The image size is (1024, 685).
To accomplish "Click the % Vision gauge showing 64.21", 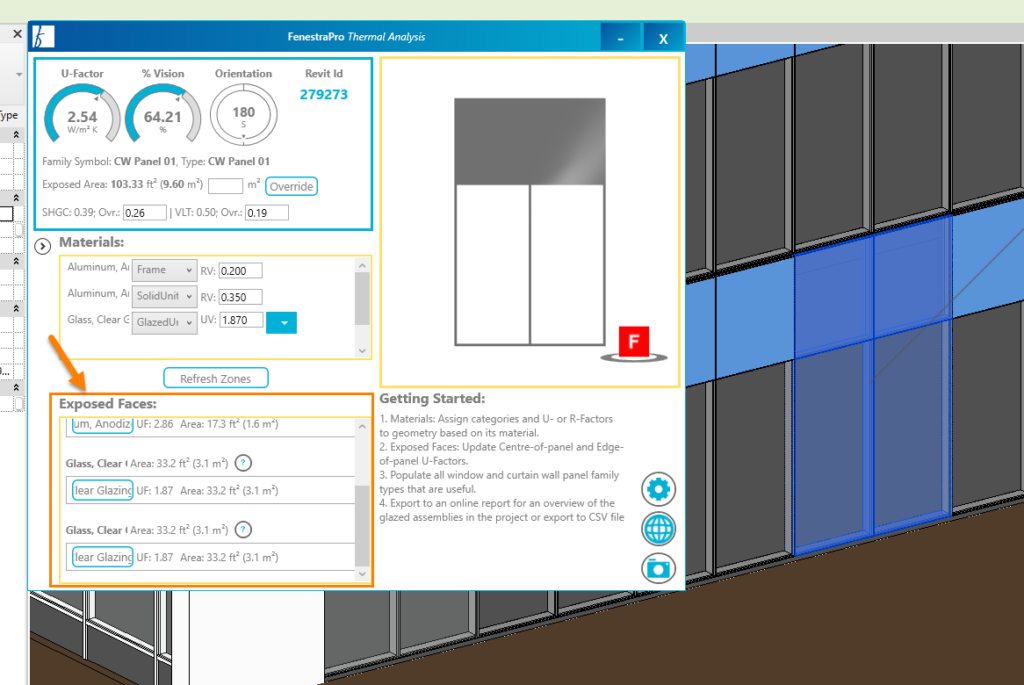I will [x=163, y=114].
